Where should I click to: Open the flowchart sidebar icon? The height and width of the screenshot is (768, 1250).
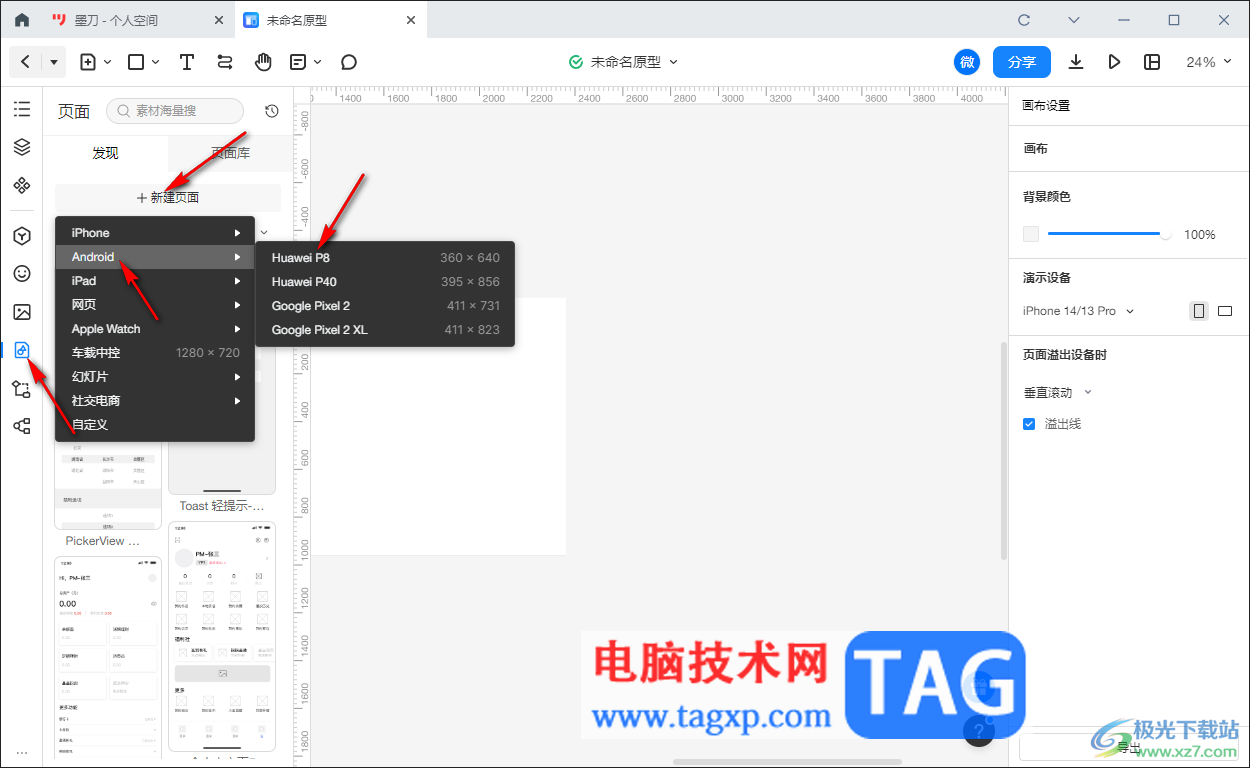point(22,389)
